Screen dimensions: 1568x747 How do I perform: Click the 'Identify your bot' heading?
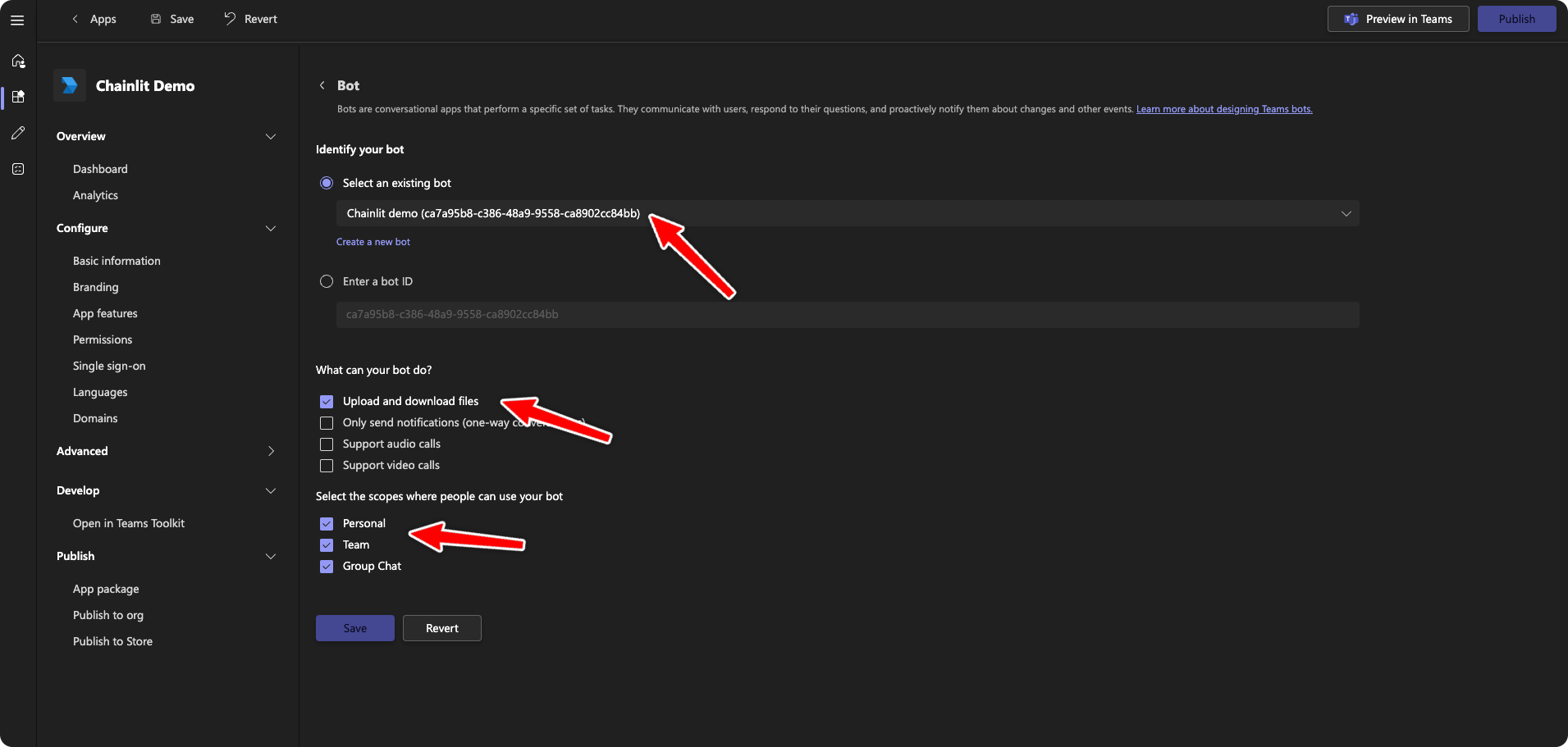360,149
